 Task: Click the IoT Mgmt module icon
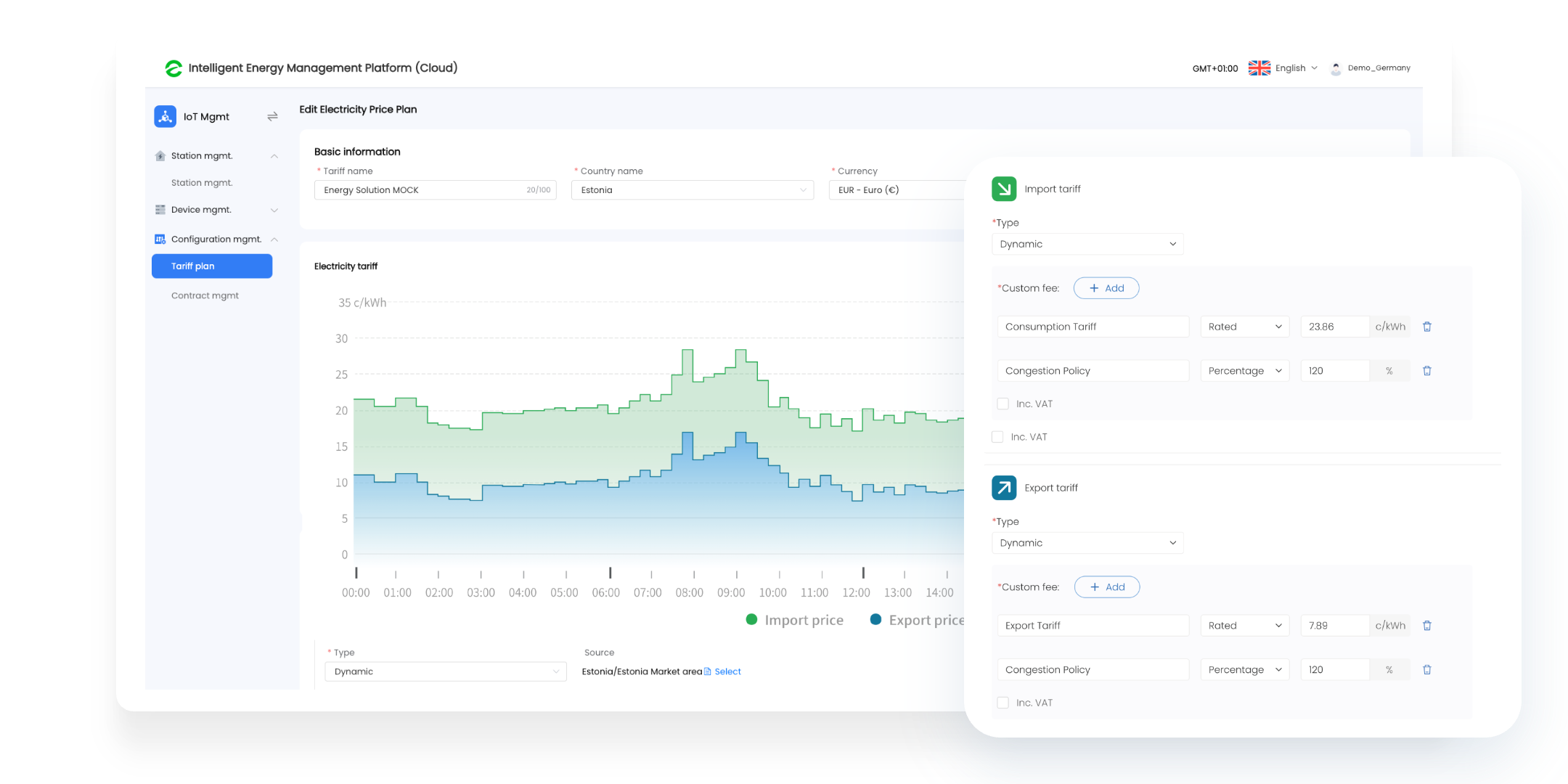point(165,116)
